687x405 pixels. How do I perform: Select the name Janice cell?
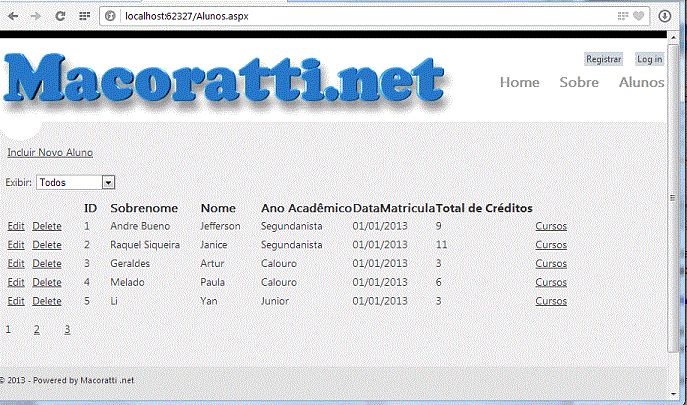(214, 245)
